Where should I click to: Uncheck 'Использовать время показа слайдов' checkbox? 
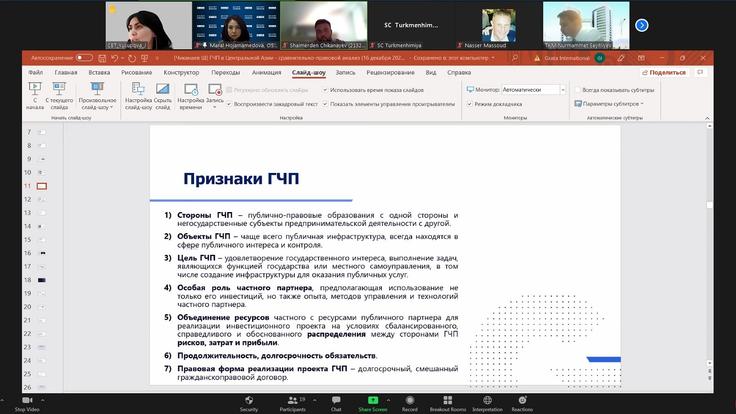(x=324, y=89)
